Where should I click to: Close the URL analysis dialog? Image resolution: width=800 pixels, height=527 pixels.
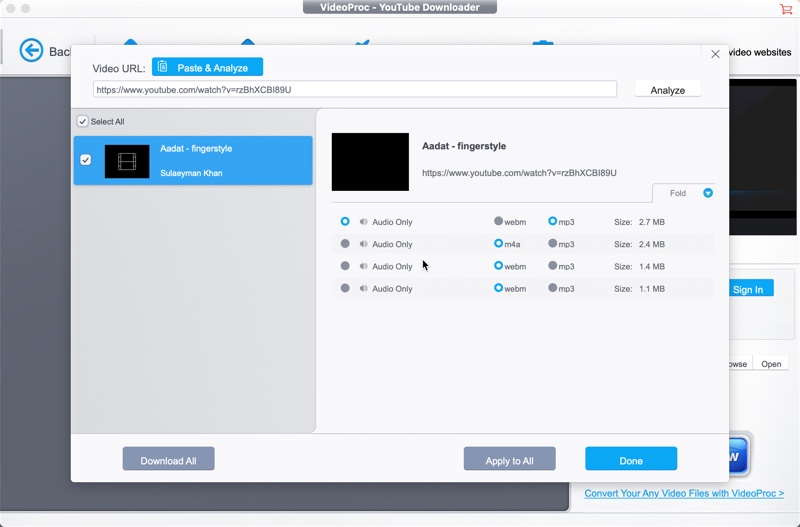click(x=715, y=54)
